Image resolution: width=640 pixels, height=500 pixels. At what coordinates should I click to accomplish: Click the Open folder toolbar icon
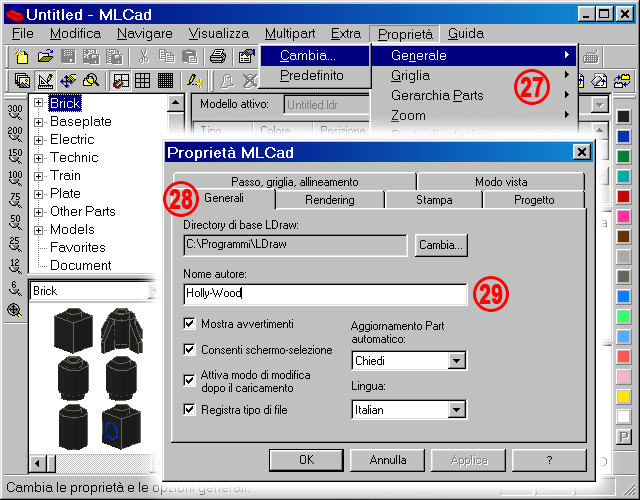click(x=46, y=57)
